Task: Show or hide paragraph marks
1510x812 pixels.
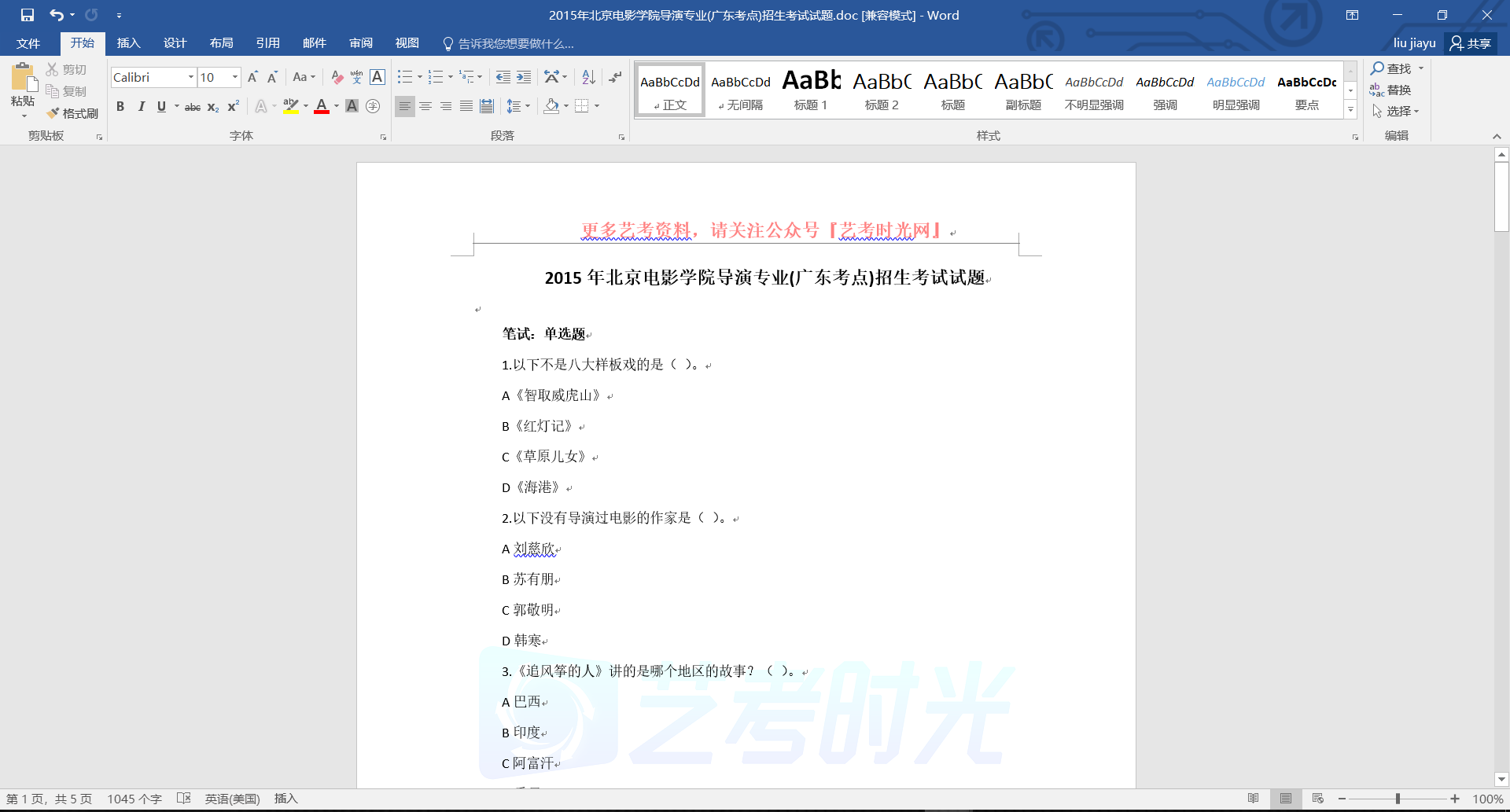Action: [615, 77]
